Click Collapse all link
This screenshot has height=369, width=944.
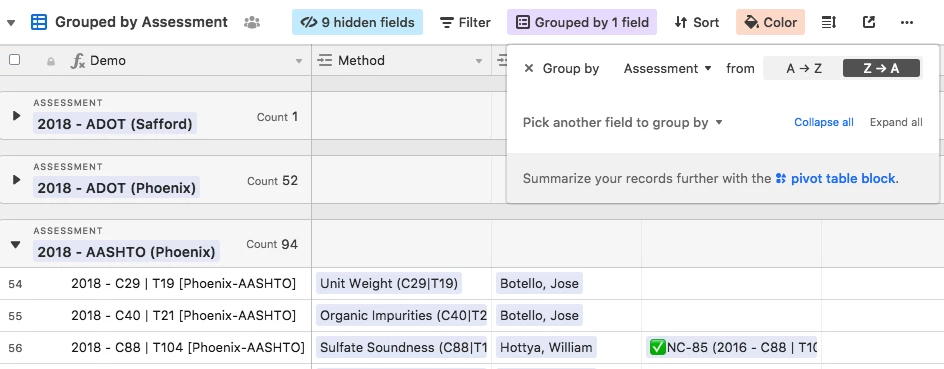(824, 122)
